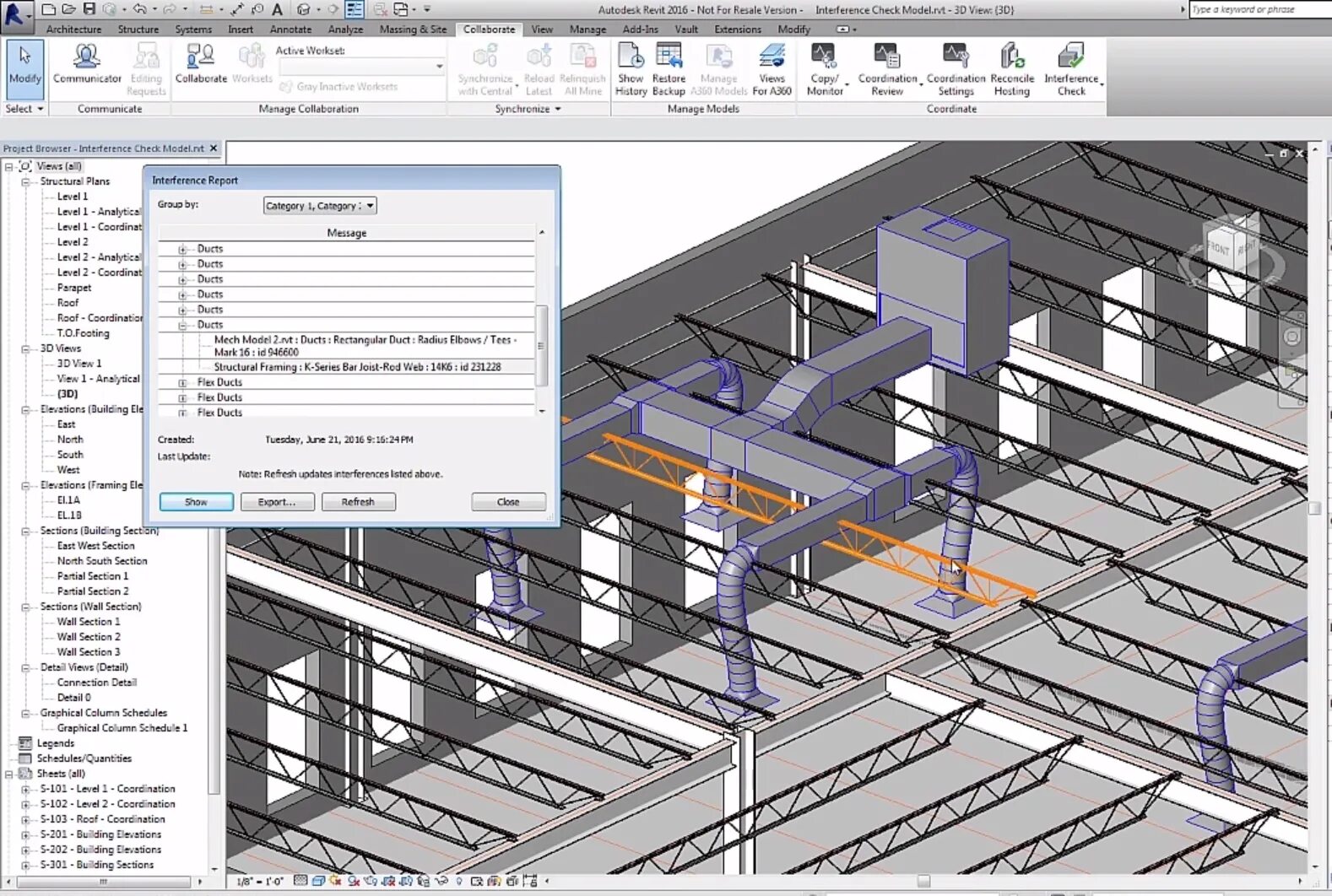1332x896 pixels.
Task: Select Wall Section 2 in browser
Action: point(89,637)
